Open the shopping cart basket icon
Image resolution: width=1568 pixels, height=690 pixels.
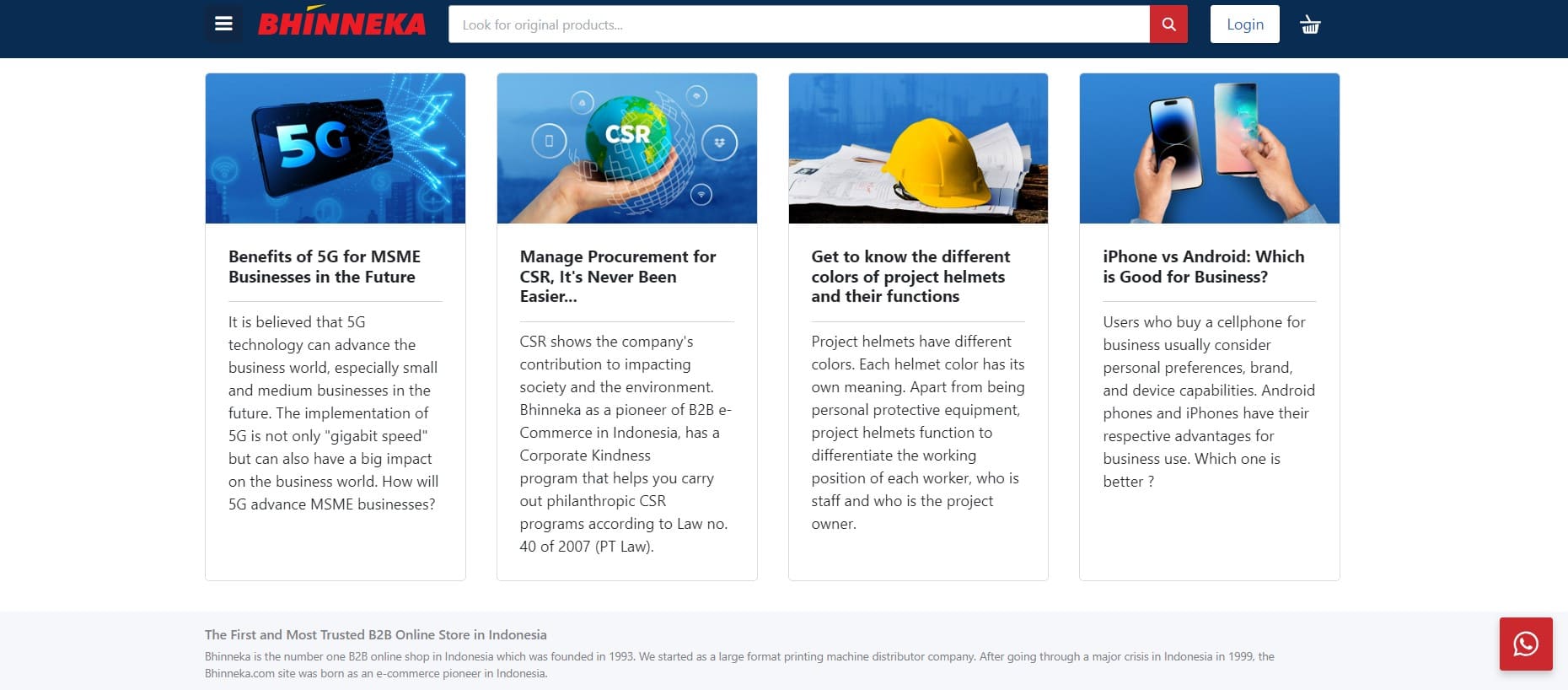point(1310,24)
